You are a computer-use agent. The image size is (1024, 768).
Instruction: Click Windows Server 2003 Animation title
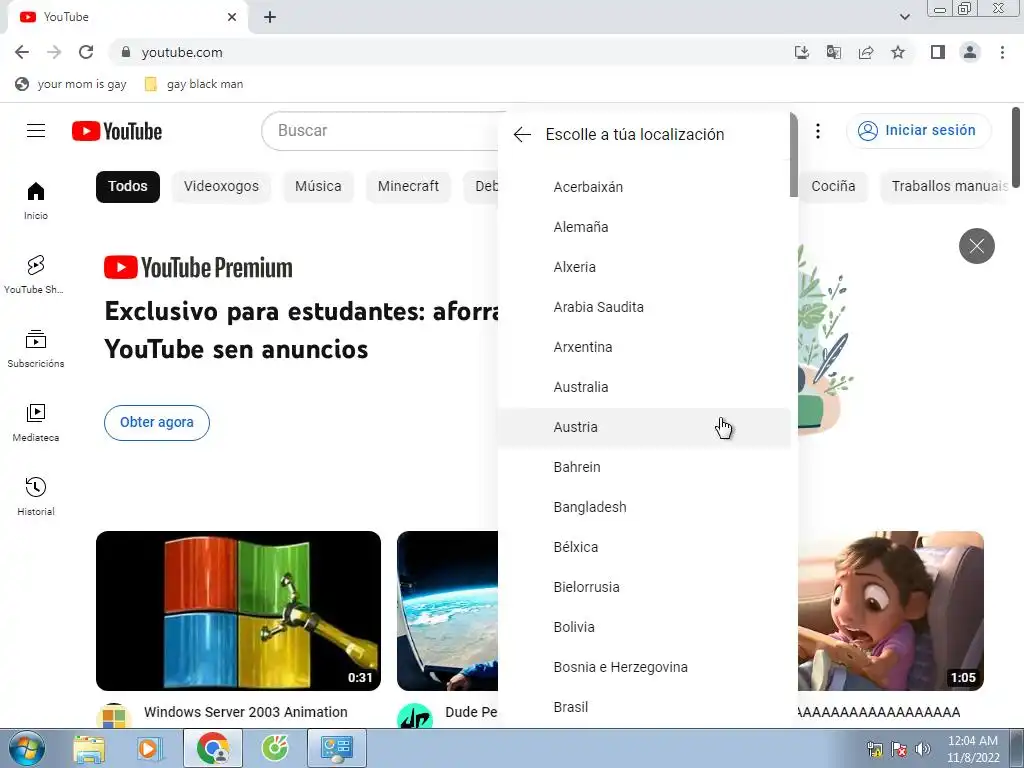246,712
